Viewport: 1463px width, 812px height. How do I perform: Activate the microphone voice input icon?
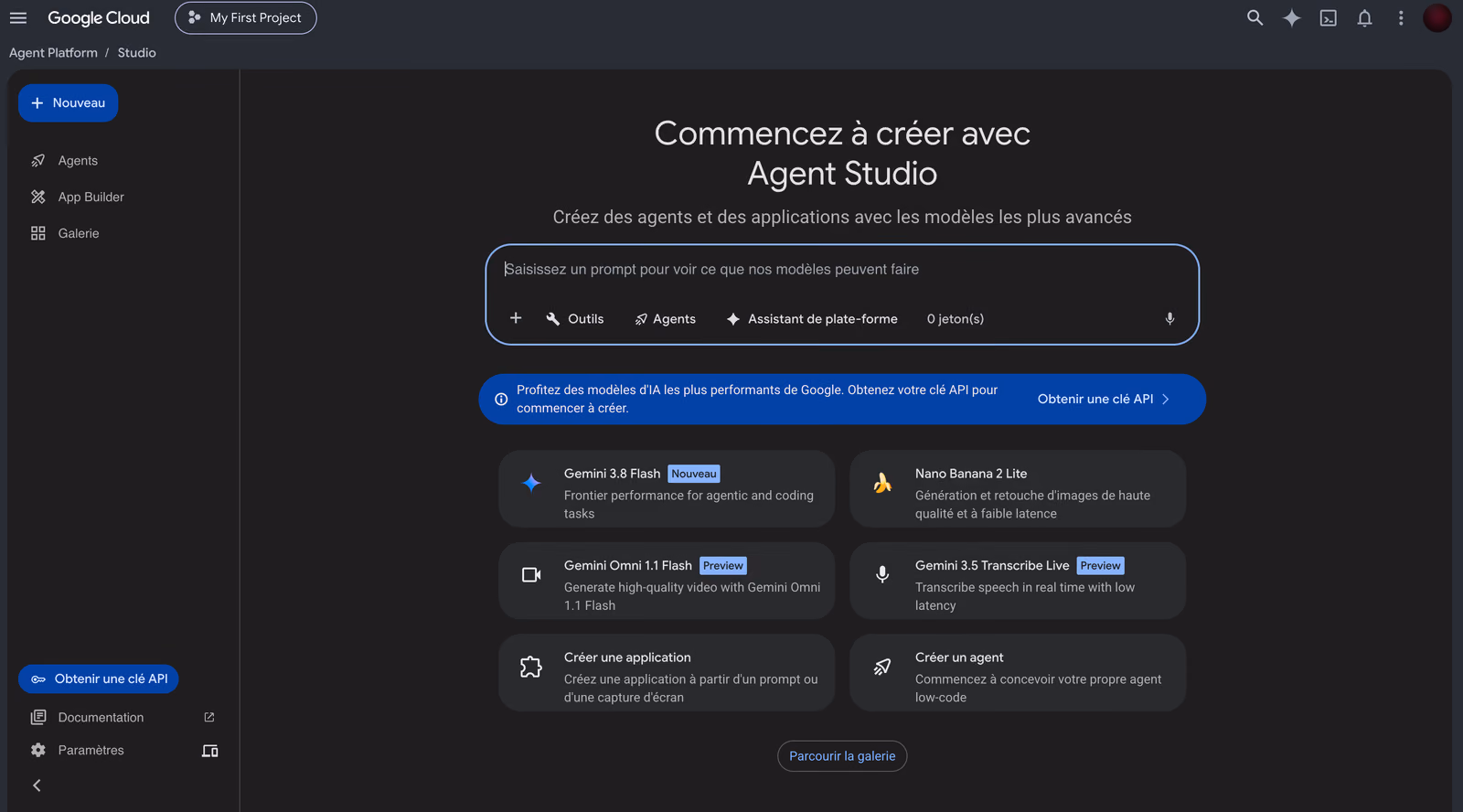click(1169, 319)
